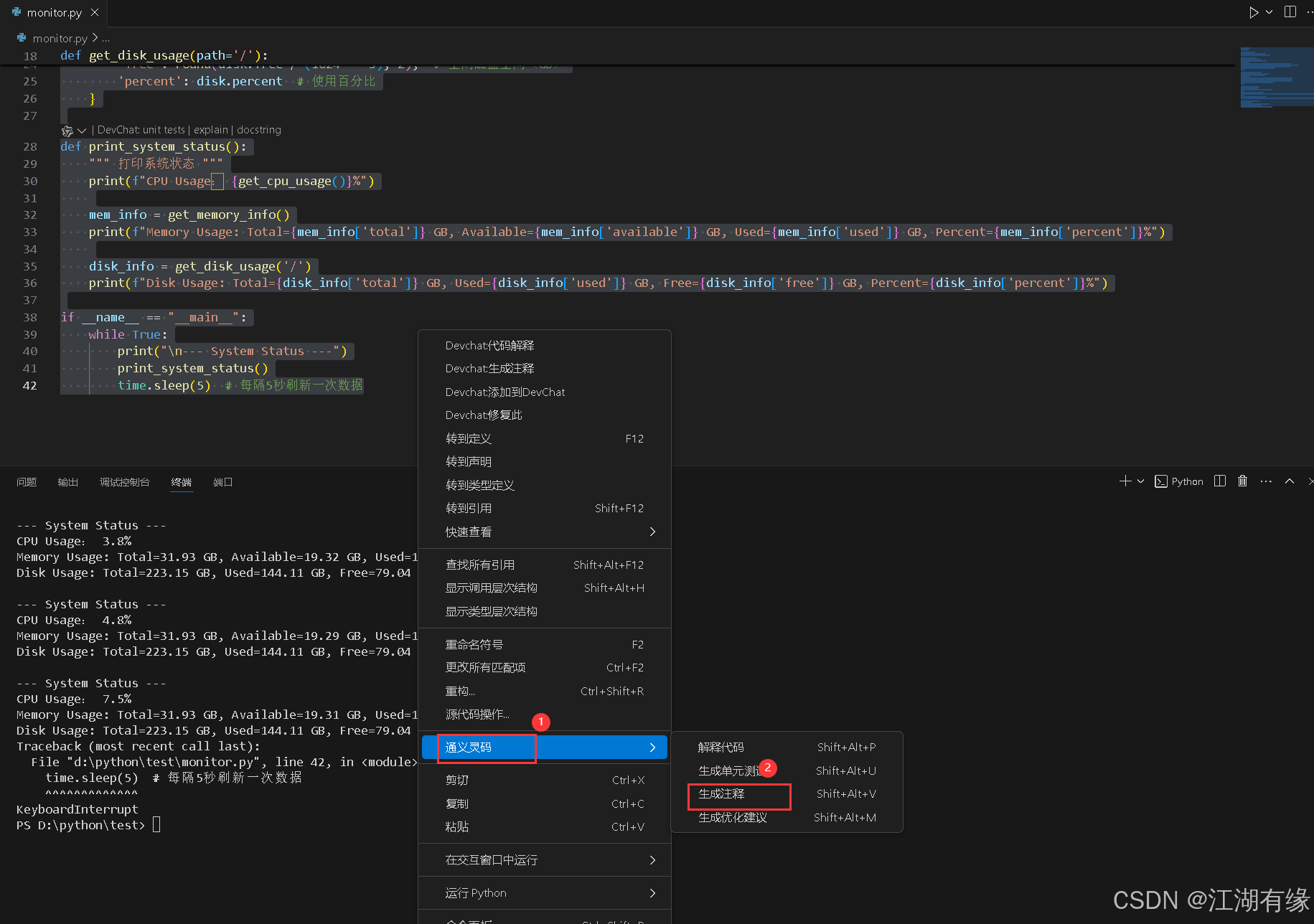
Task: Choose '重构...' menu item
Action: coord(545,692)
